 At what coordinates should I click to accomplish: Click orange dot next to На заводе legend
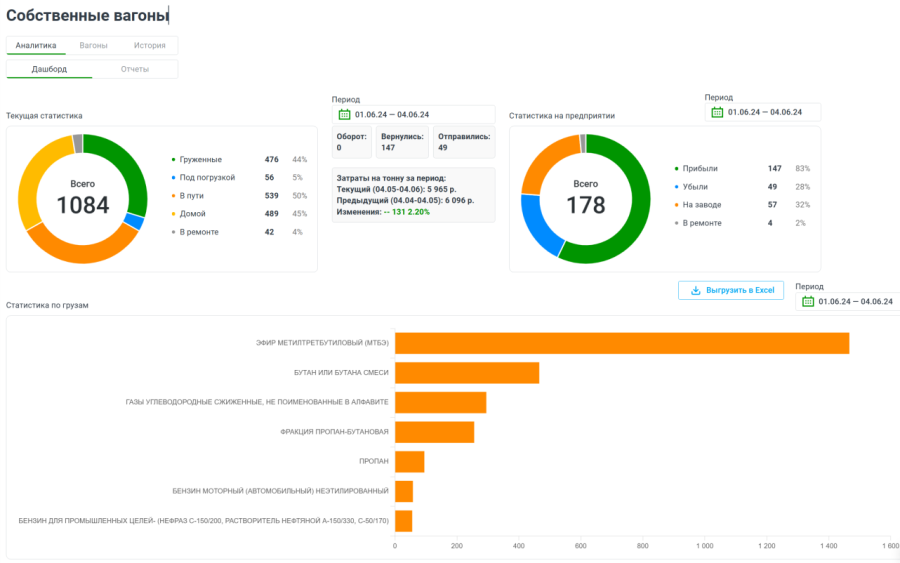click(x=676, y=205)
